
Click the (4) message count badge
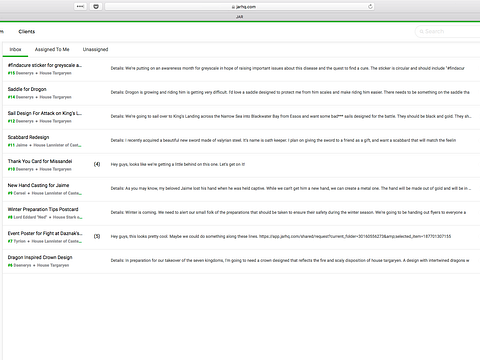point(97,164)
